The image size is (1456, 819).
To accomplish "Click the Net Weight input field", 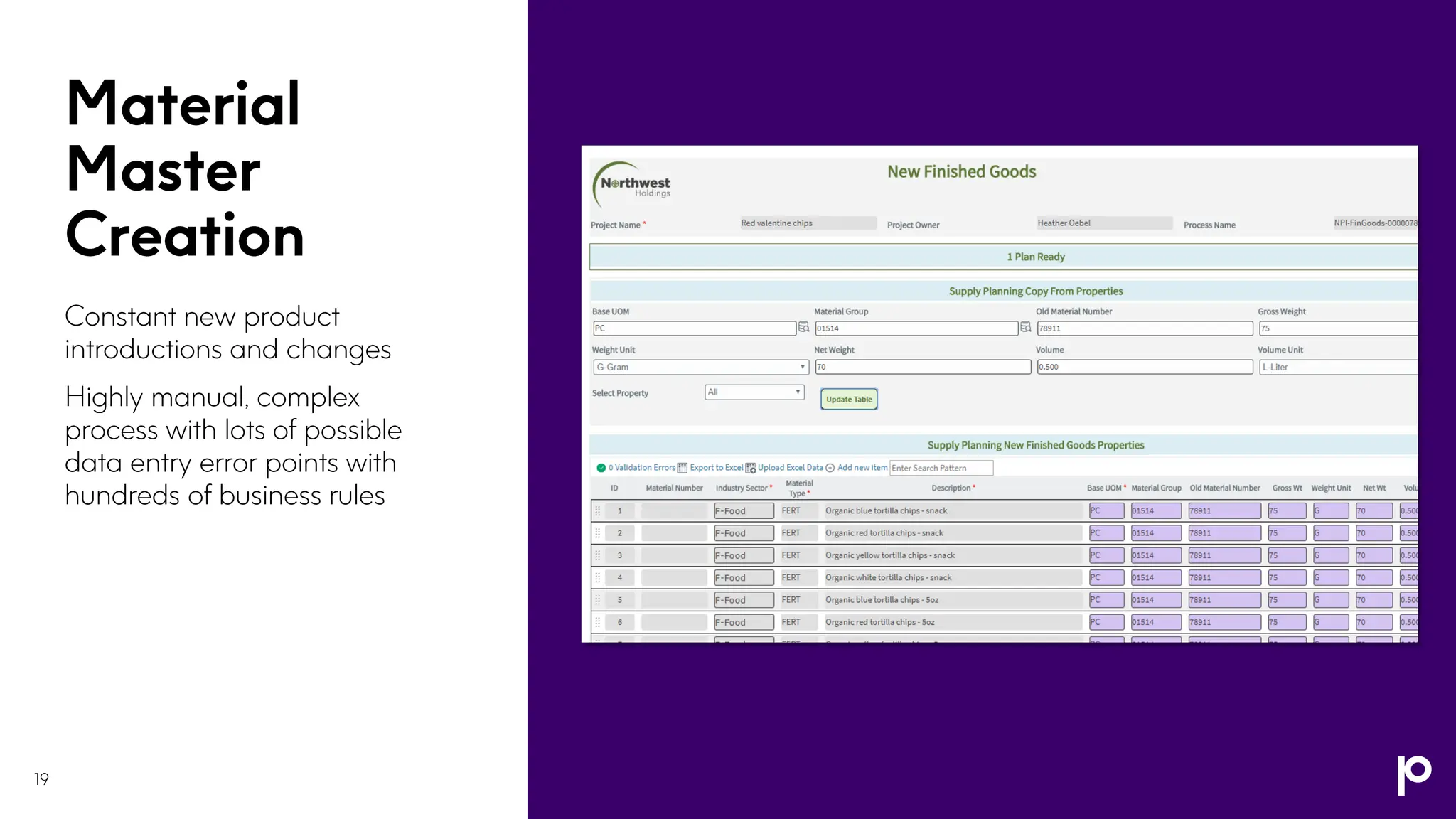I will point(922,367).
